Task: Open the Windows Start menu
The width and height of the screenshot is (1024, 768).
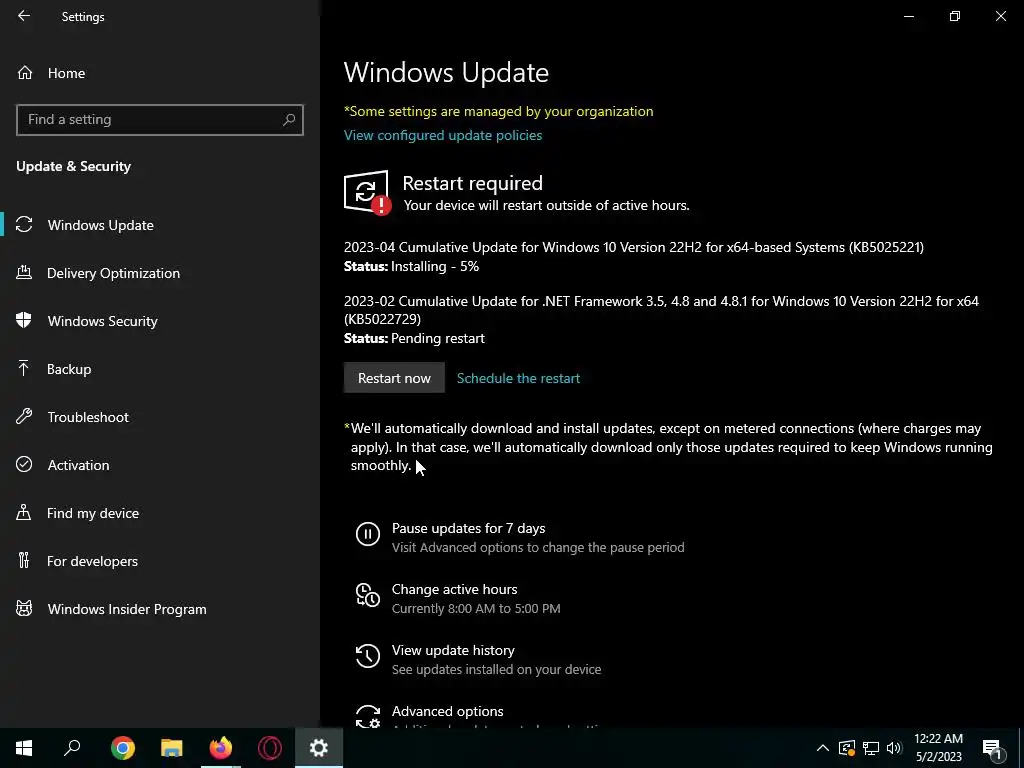Action: click(24, 748)
